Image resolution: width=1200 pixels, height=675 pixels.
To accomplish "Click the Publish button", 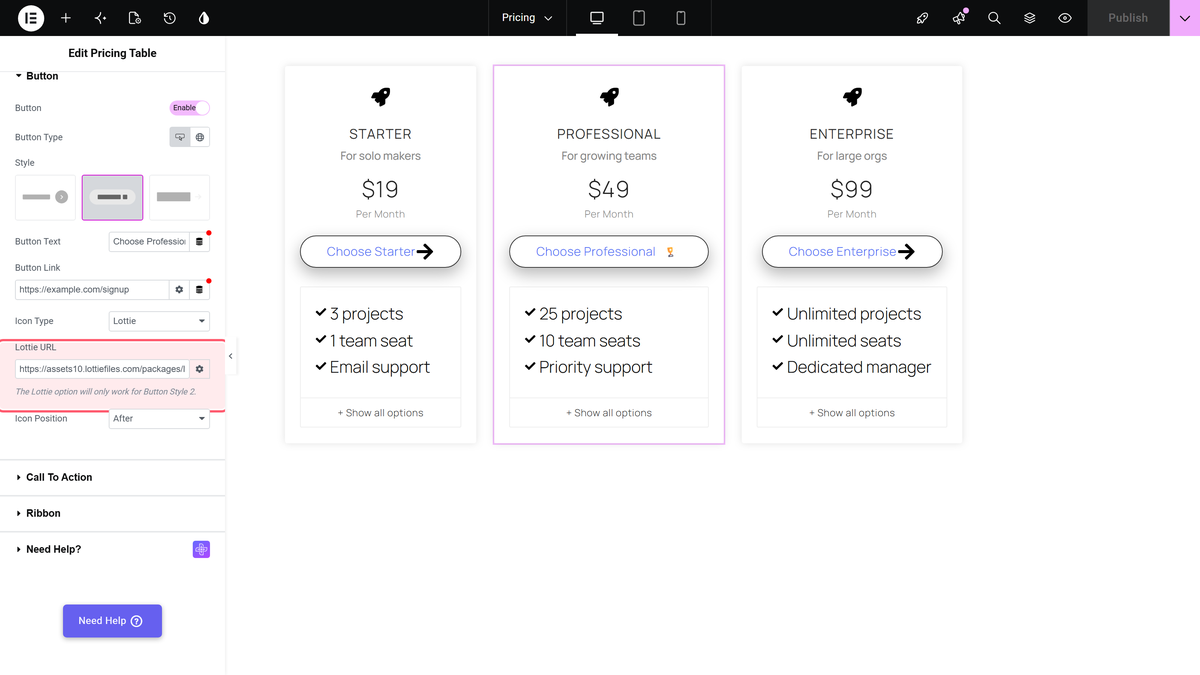I will click(1128, 18).
